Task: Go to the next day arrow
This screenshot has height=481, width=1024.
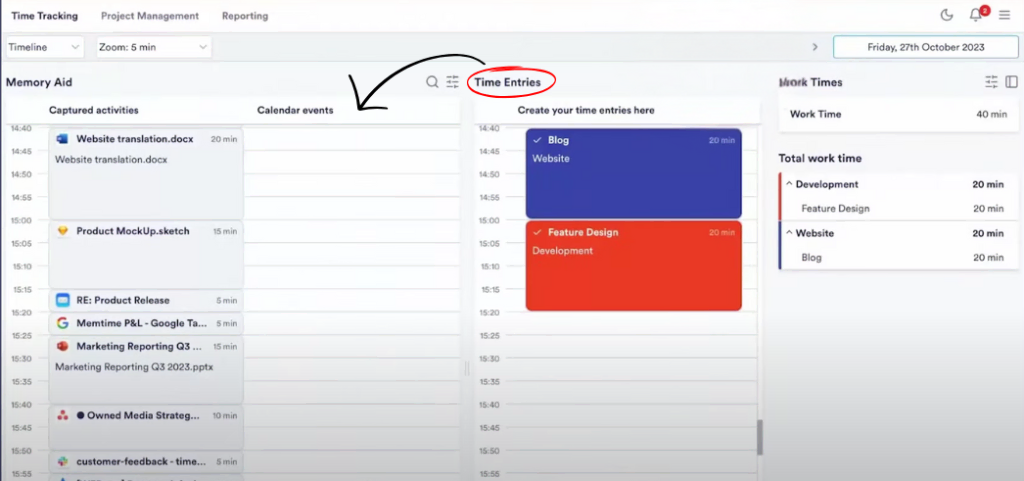Action: 815,47
